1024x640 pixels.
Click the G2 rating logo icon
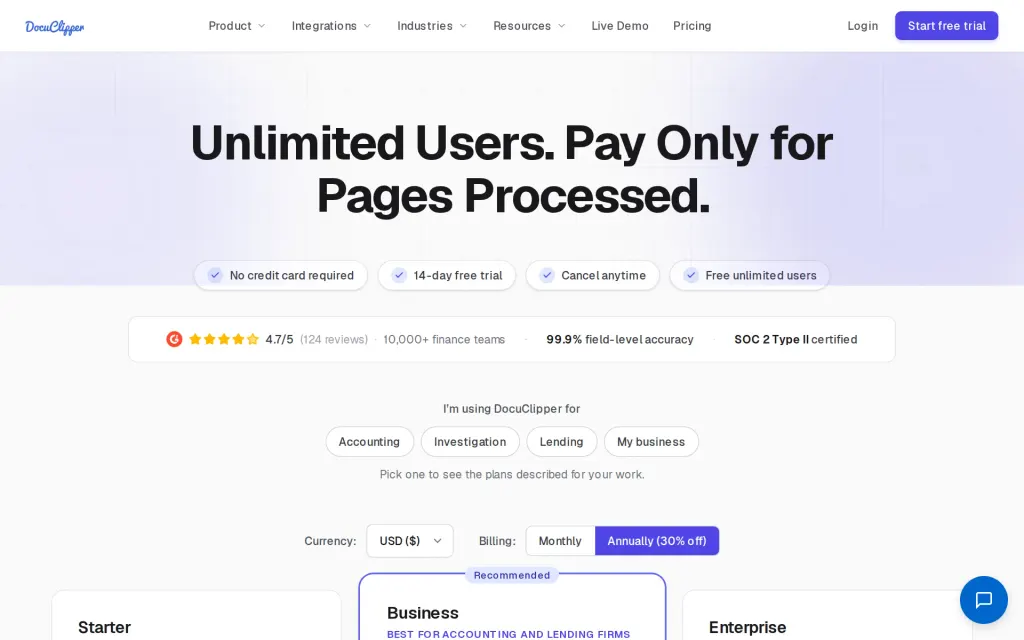click(174, 339)
